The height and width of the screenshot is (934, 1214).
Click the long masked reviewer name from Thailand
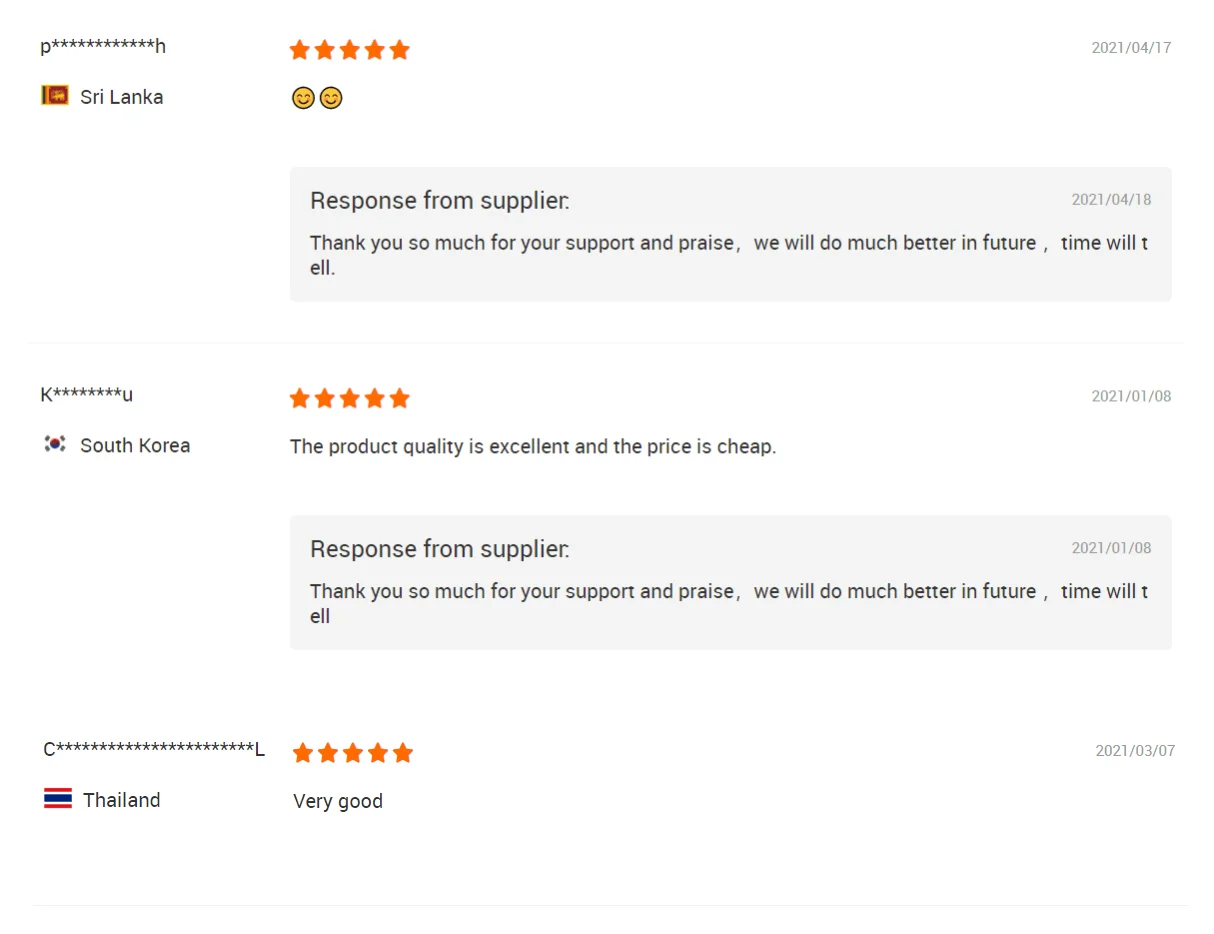pos(154,750)
